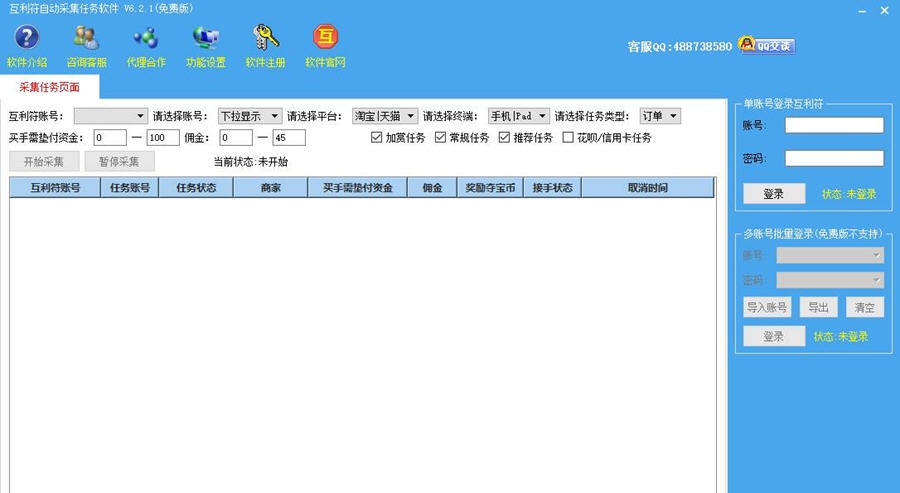Viewport: 900px width, 493px height.
Task: Expand the 互利符账号 dropdown
Action: (x=111, y=116)
